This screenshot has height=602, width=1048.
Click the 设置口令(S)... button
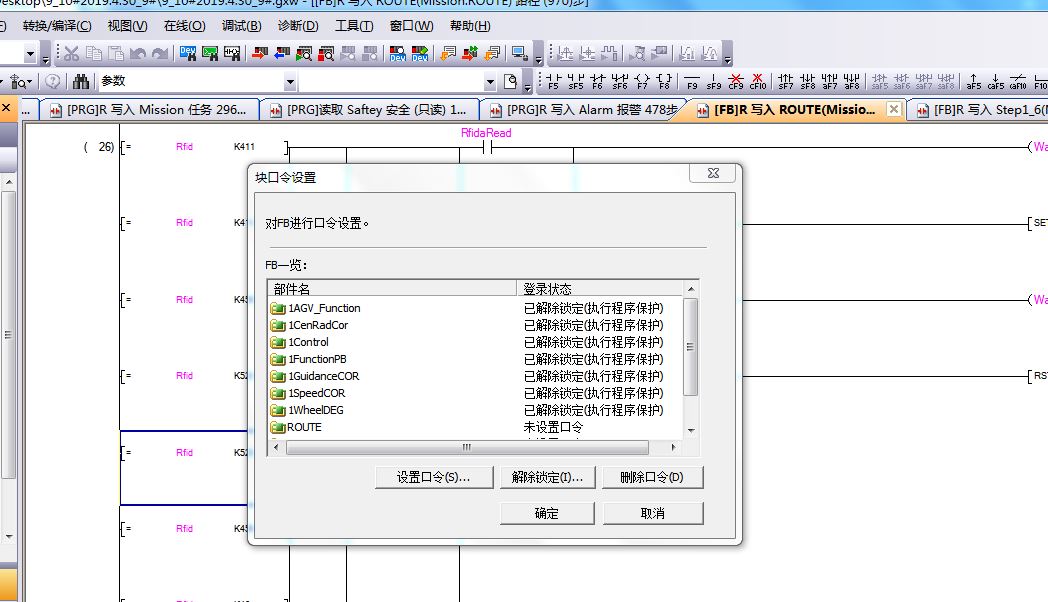click(433, 478)
